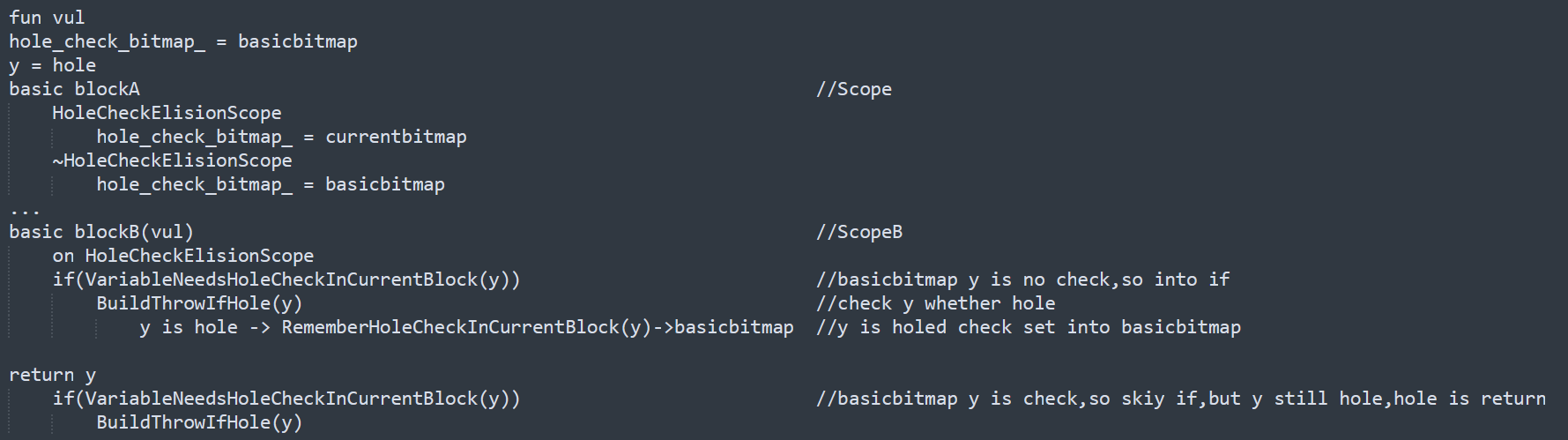Select the 'basic blockA' line
The width and height of the screenshot is (1568, 440).
click(74, 89)
